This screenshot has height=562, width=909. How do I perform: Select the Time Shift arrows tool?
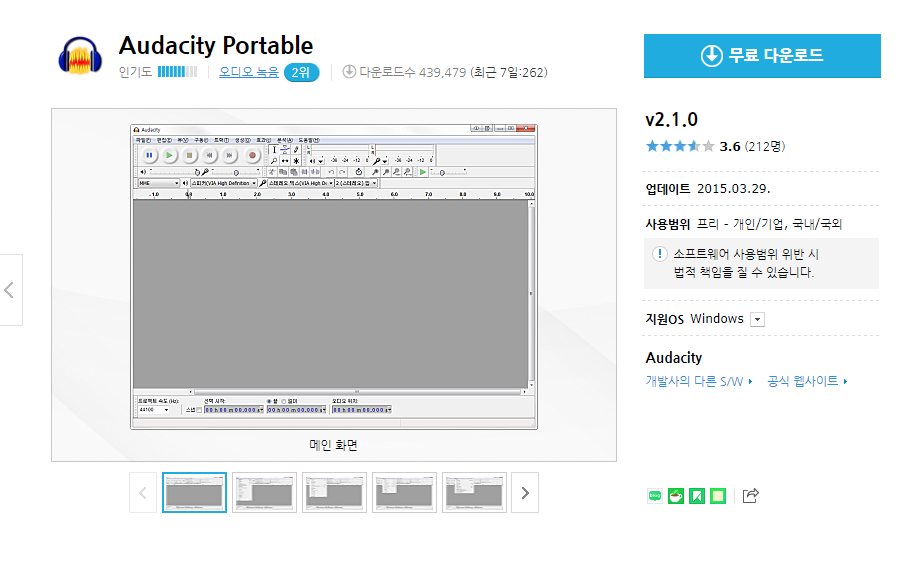tap(285, 161)
